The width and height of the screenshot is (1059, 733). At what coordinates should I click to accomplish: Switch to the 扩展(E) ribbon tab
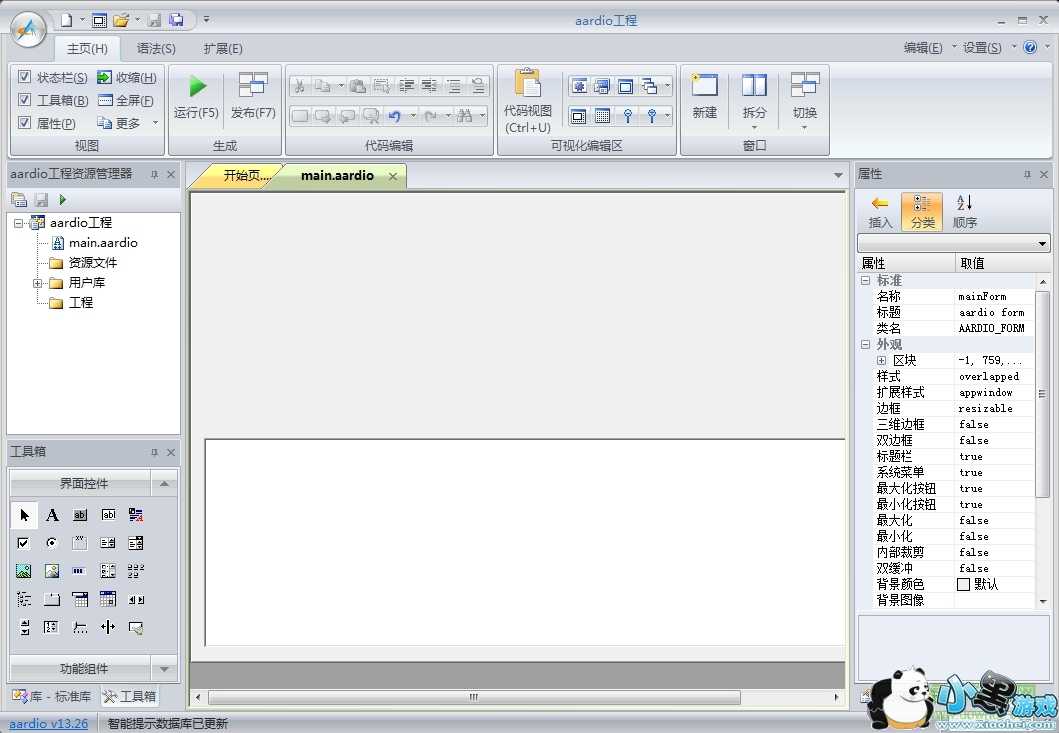(x=223, y=49)
